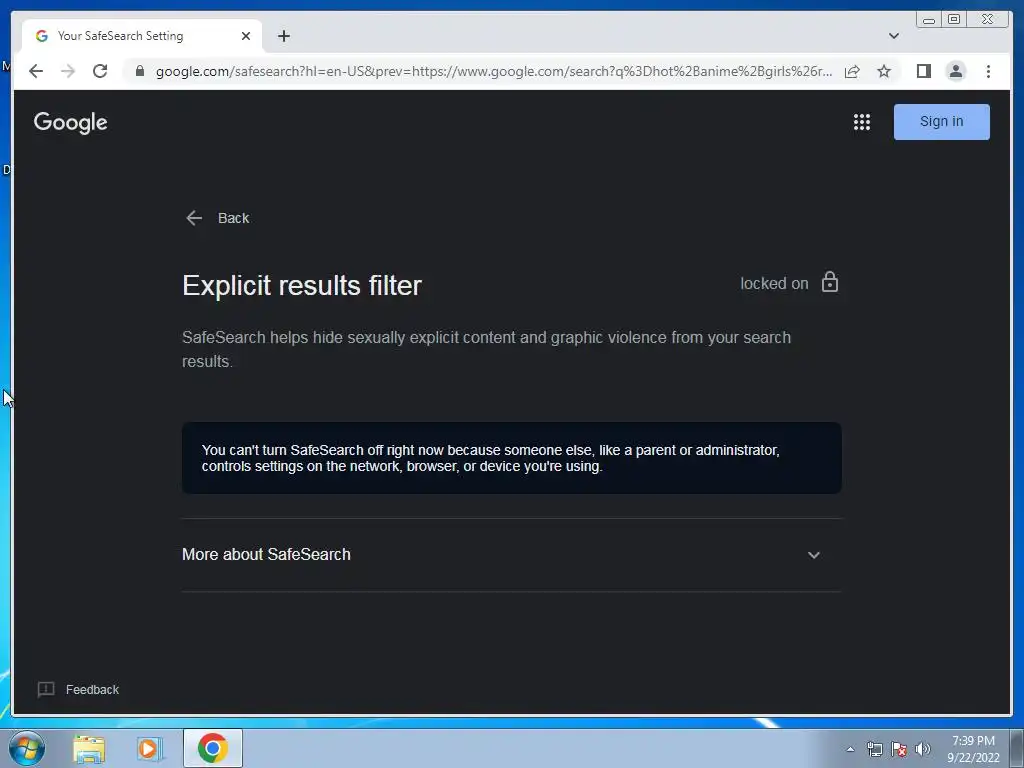This screenshot has width=1024, height=768.
Task: Click the "SafeSearch helps hide sexually explicit" description
Action: [487, 349]
